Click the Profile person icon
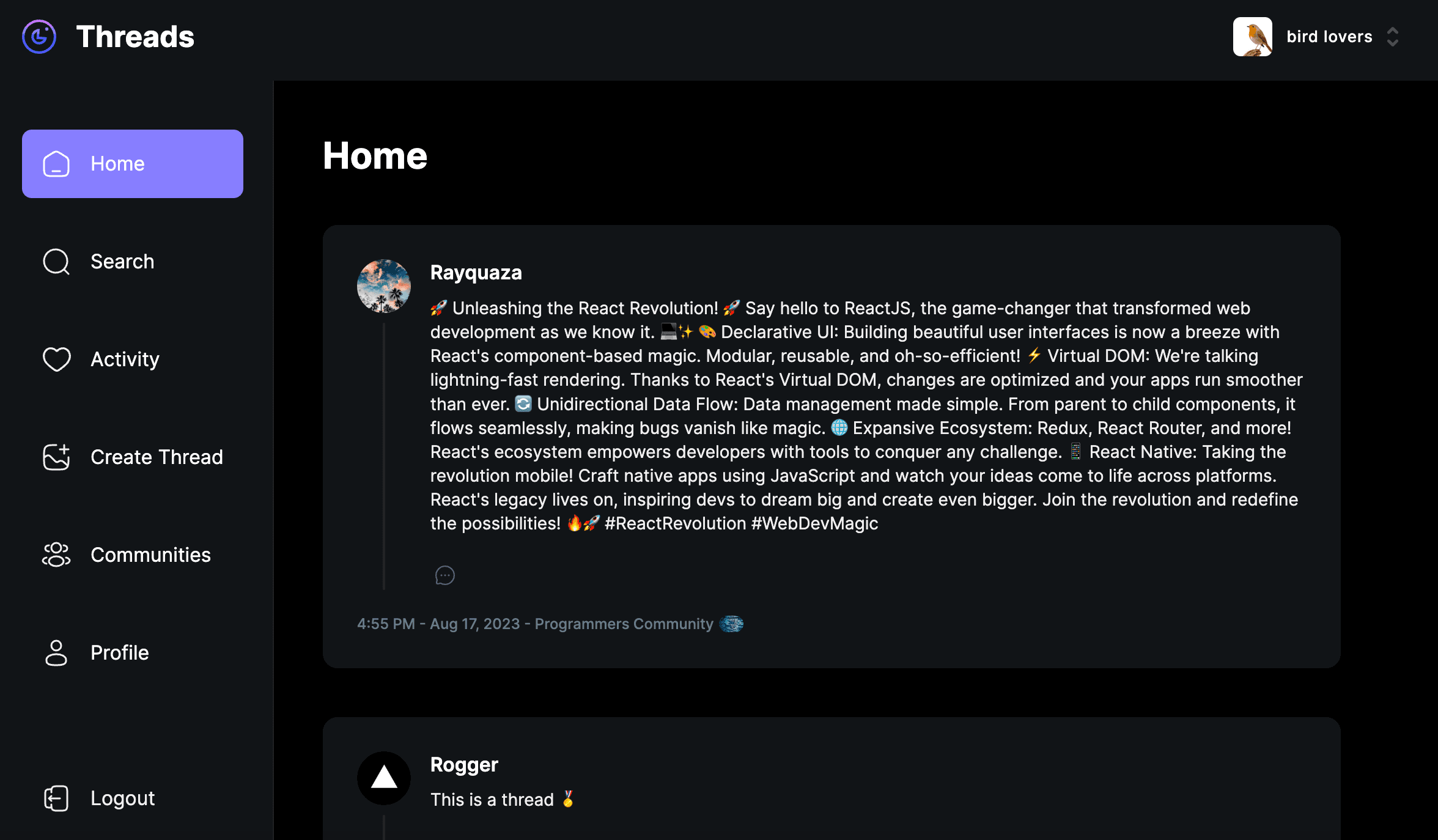This screenshot has height=840, width=1438. pyautogui.click(x=56, y=653)
